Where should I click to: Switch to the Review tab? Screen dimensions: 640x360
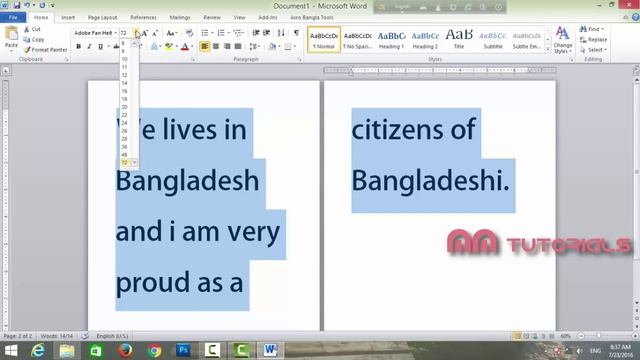[212, 18]
